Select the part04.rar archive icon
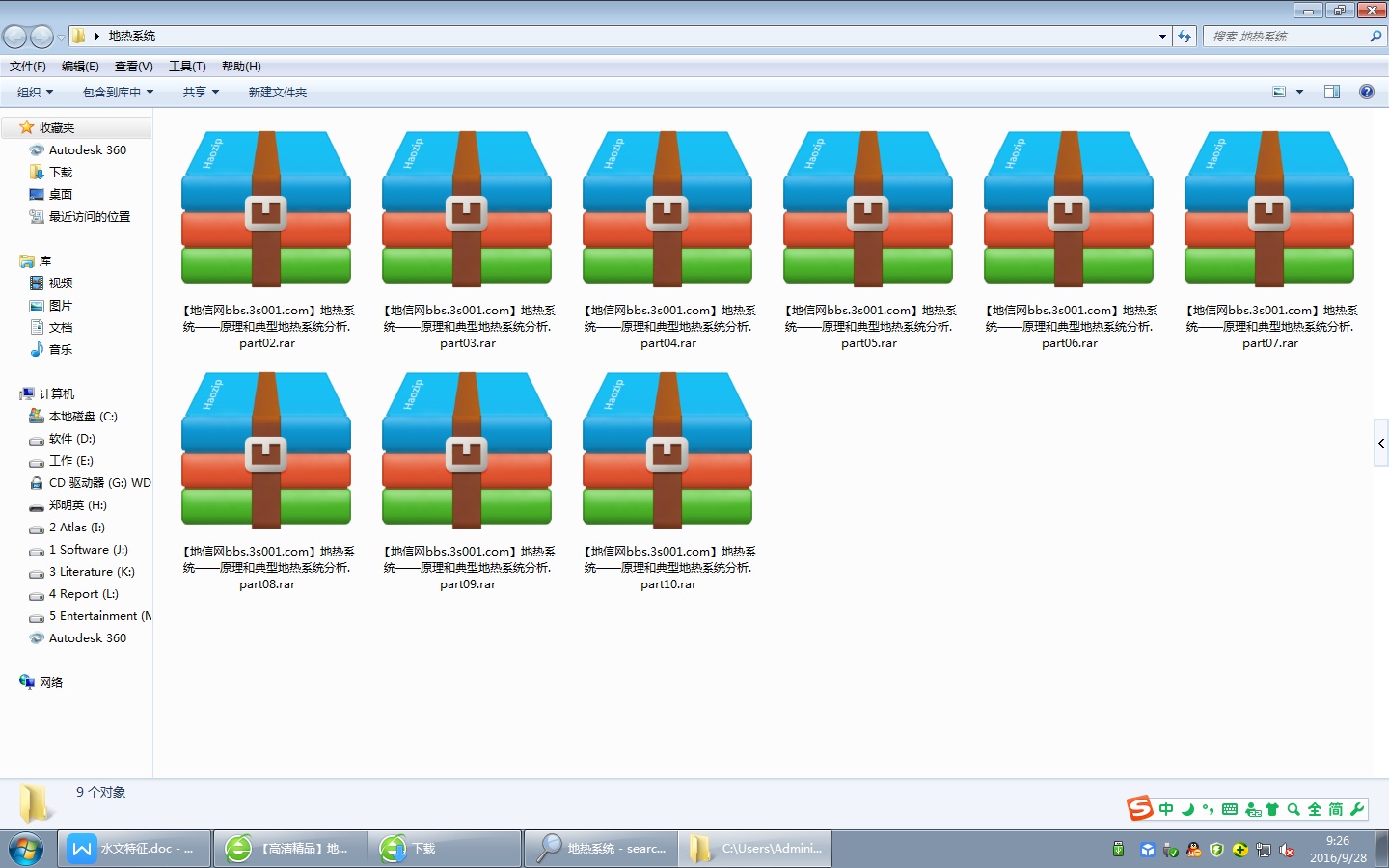The image size is (1389, 868). point(667,208)
